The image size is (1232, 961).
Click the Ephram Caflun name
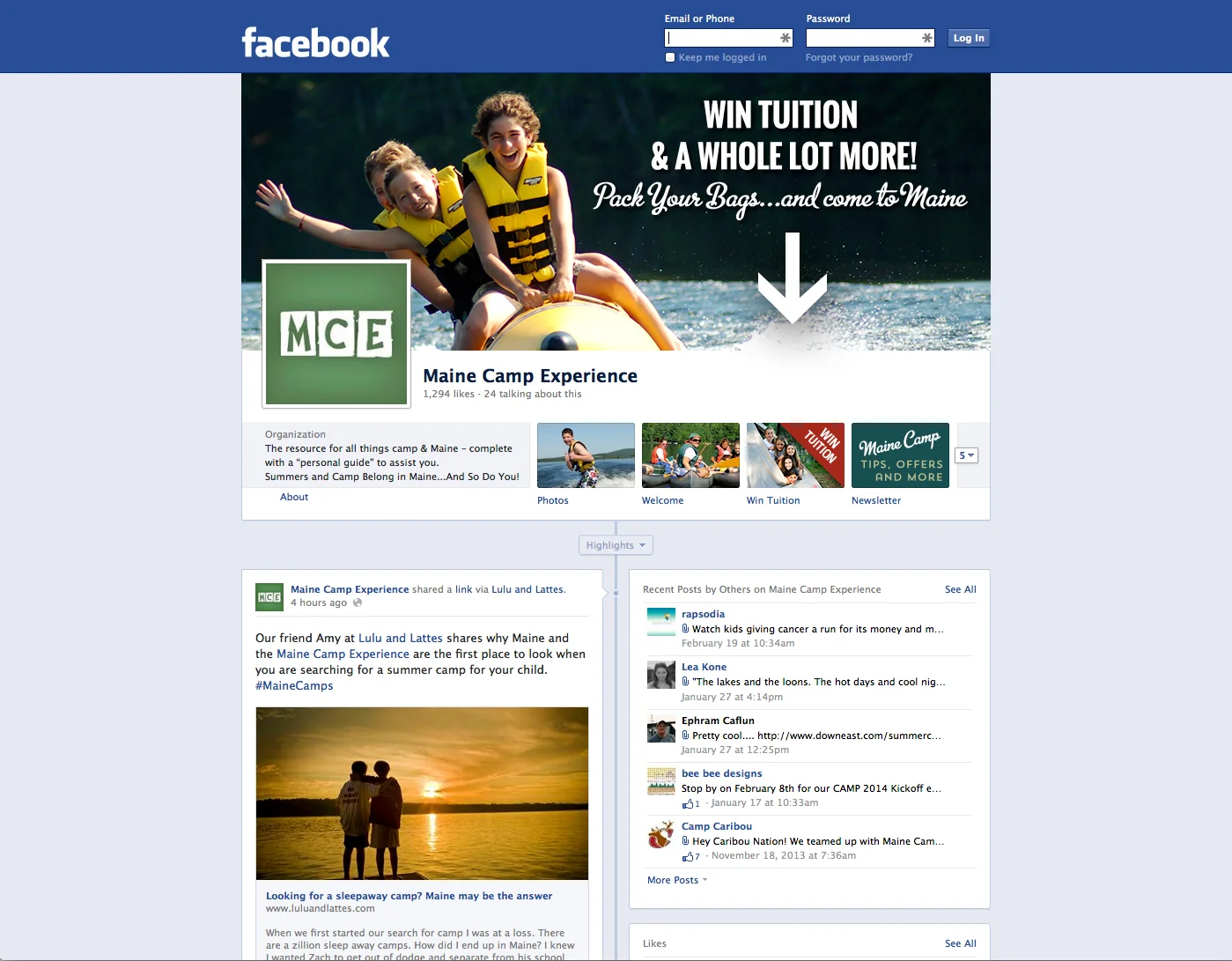coord(718,721)
